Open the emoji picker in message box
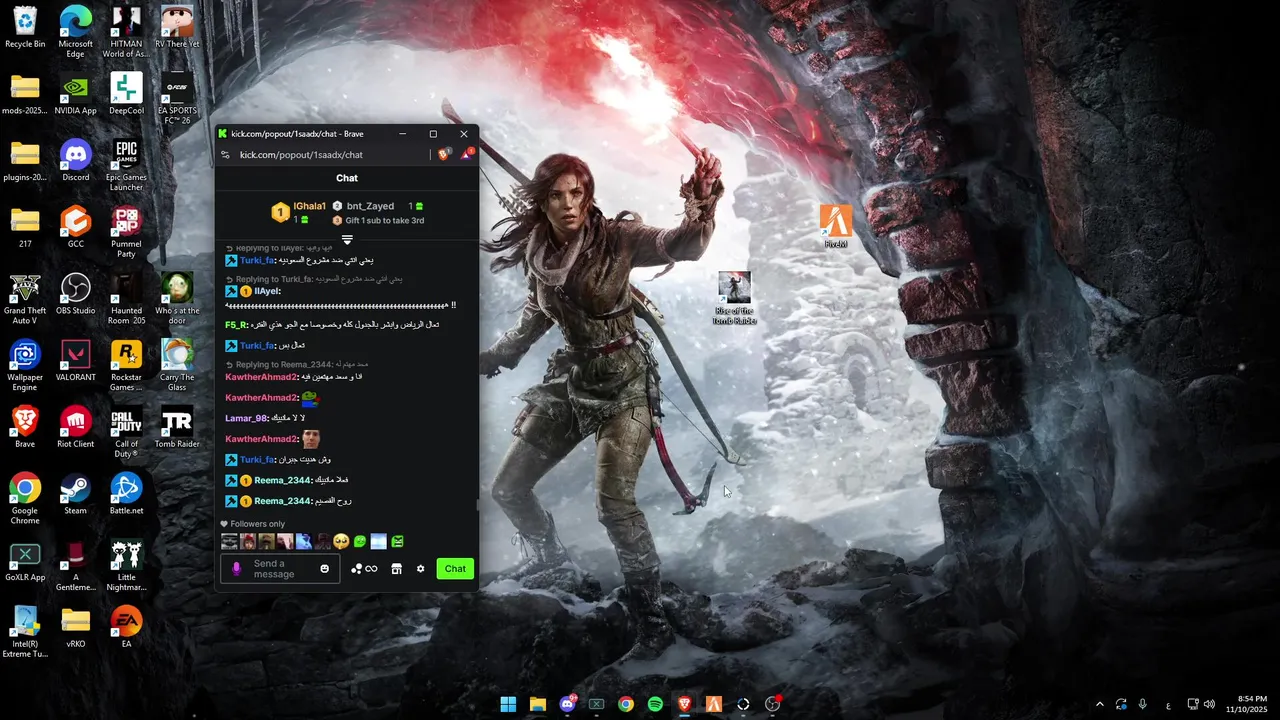The width and height of the screenshot is (1280, 720). tap(324, 569)
